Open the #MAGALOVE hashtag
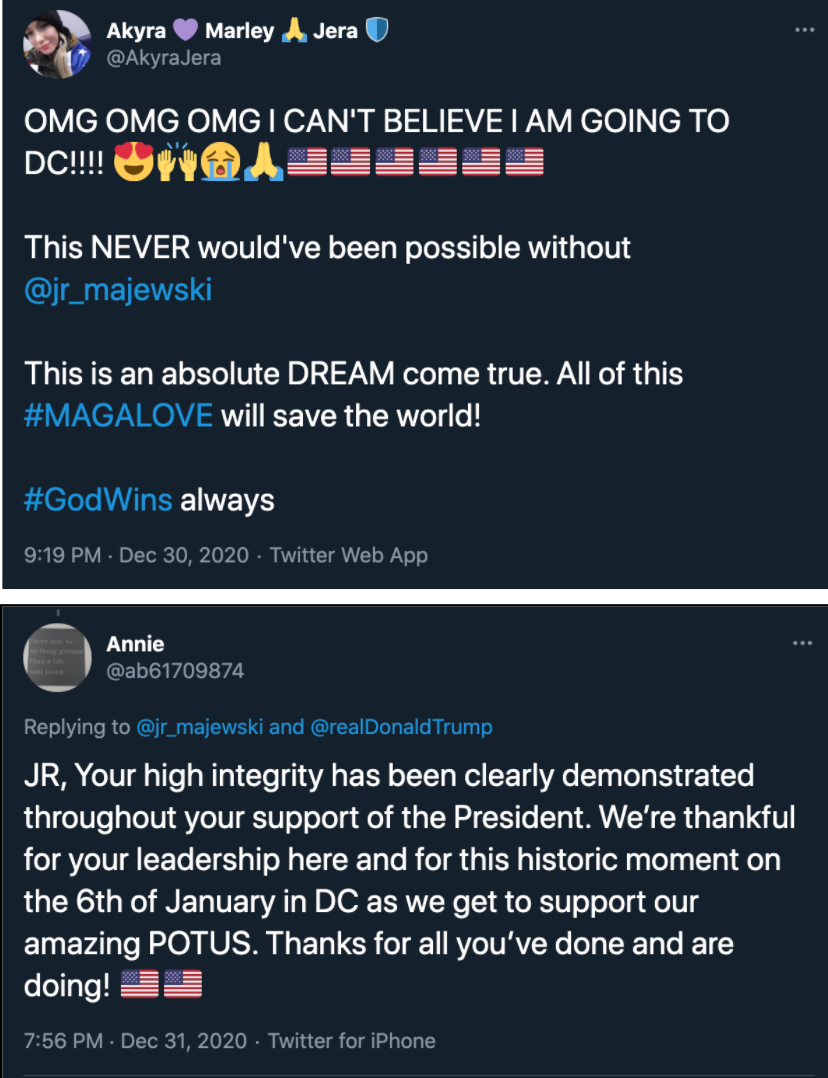828x1078 pixels. pos(118,414)
